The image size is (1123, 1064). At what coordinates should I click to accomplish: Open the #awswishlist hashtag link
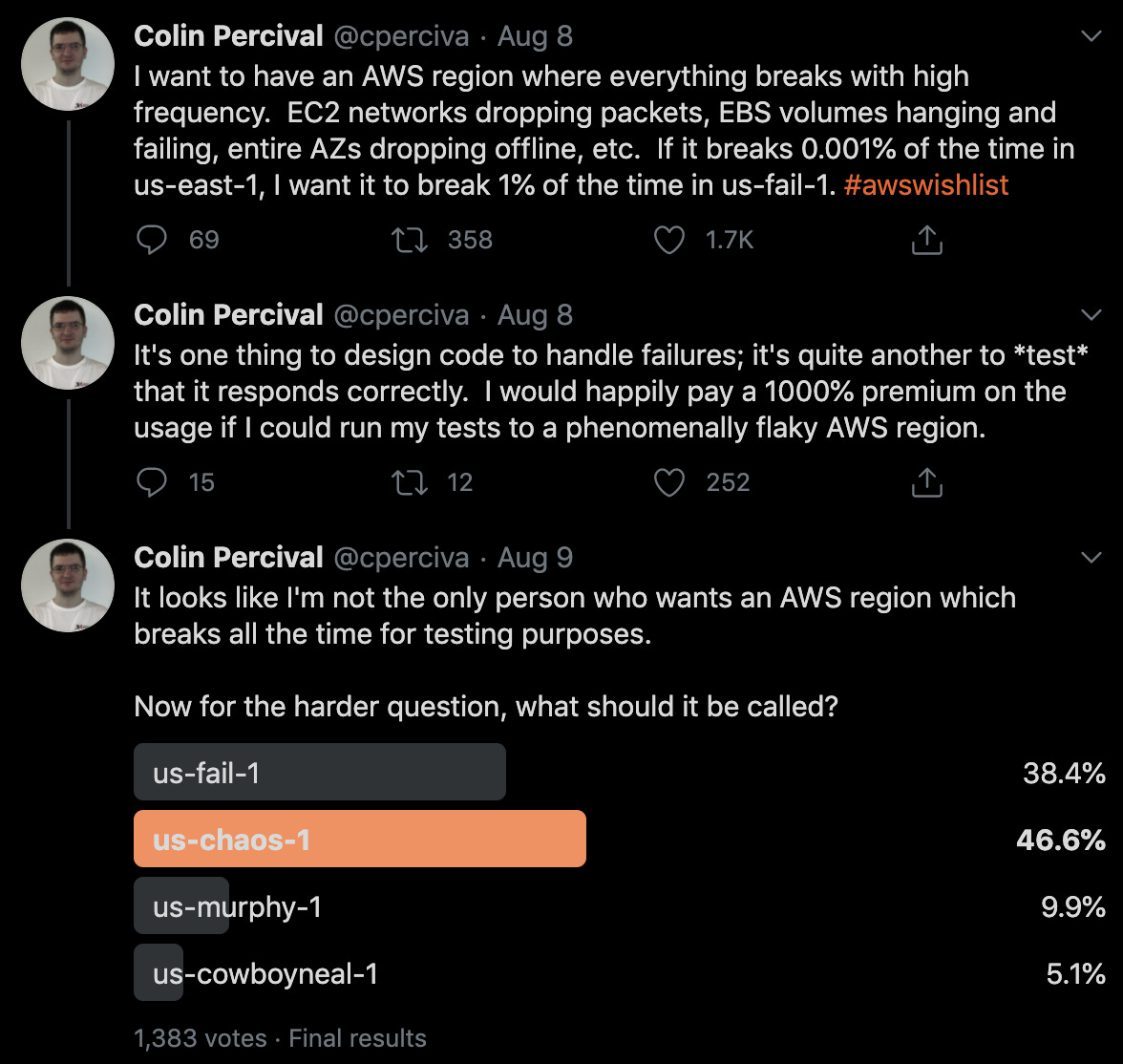(x=926, y=185)
